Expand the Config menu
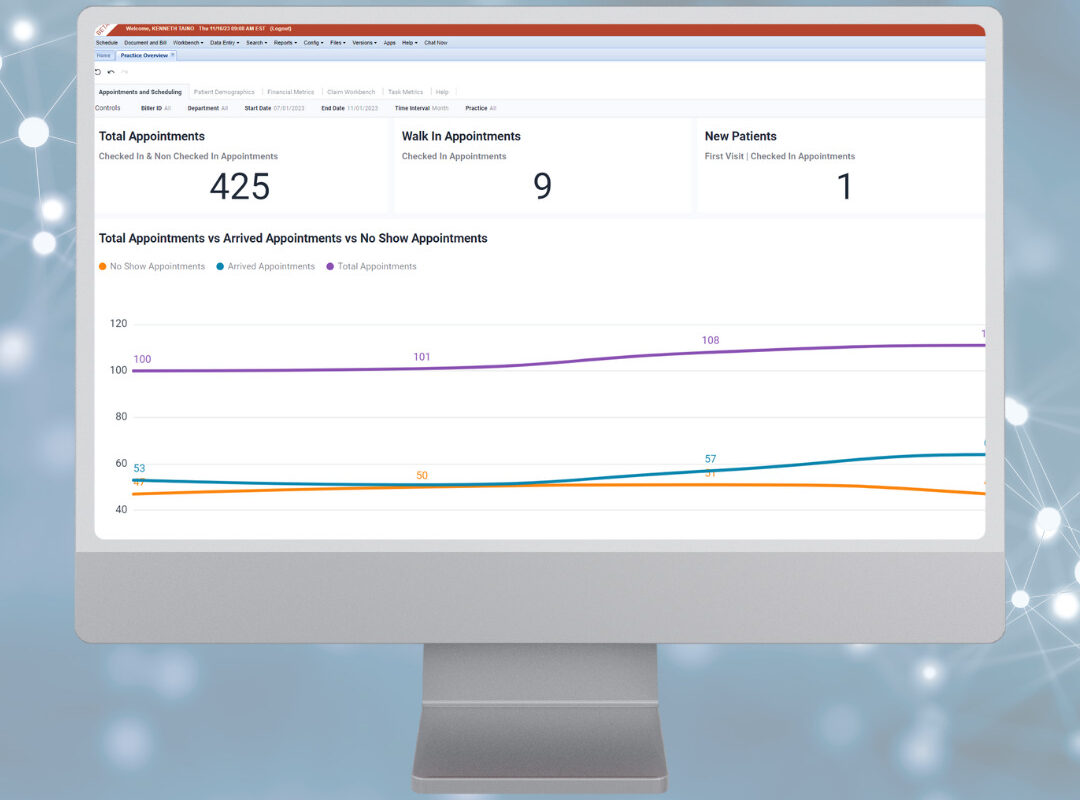Image resolution: width=1080 pixels, height=800 pixels. point(313,43)
